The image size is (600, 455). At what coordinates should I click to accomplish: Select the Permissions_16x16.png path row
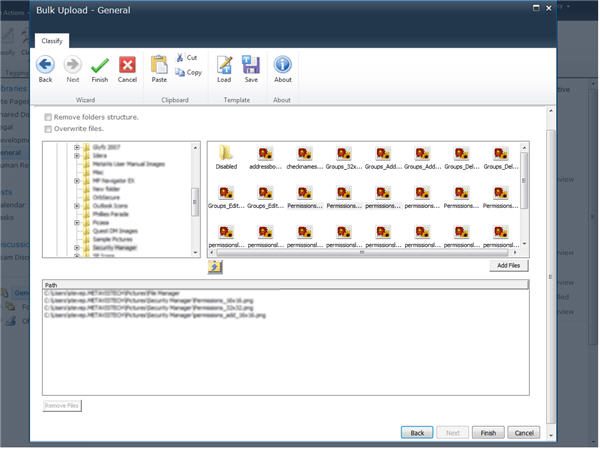click(x=148, y=300)
